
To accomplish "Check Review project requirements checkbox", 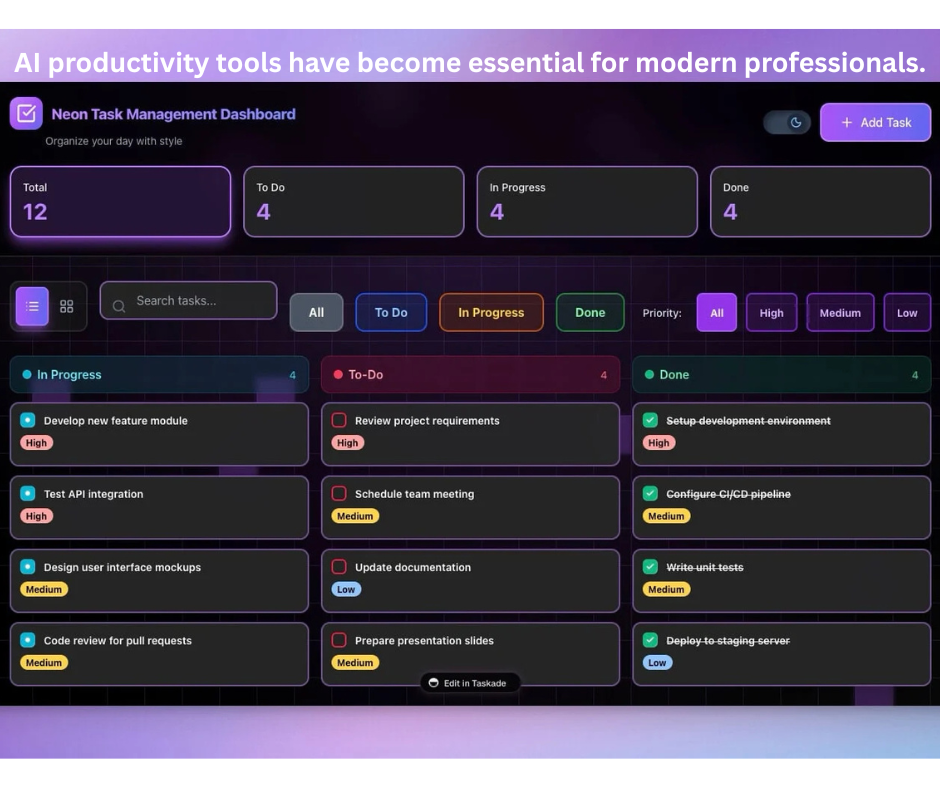I will coord(339,420).
